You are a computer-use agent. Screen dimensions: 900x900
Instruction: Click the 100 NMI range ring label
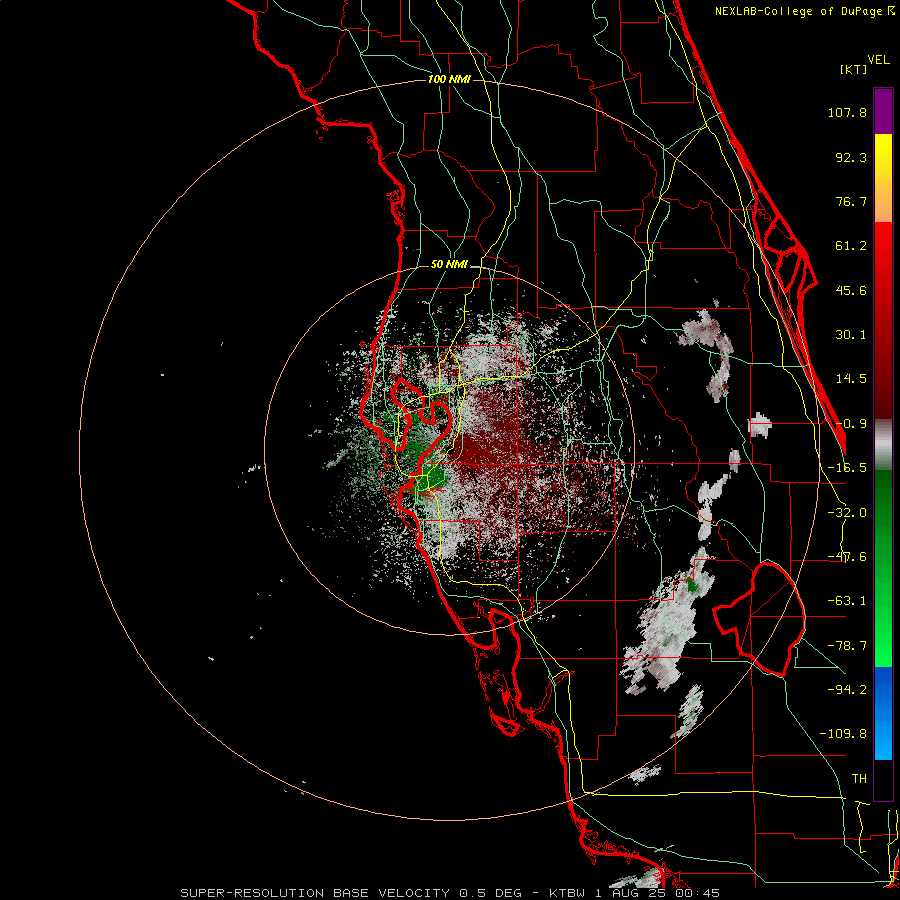[x=449, y=79]
